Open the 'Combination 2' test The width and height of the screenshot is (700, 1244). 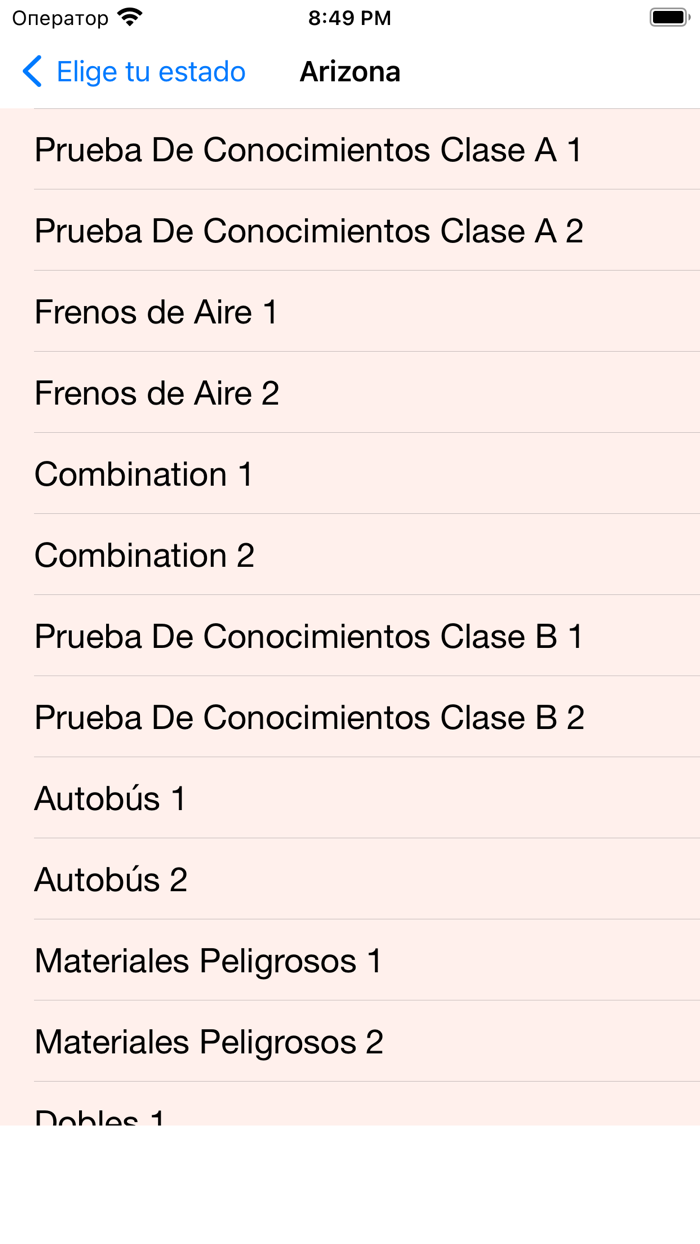pyautogui.click(x=143, y=555)
